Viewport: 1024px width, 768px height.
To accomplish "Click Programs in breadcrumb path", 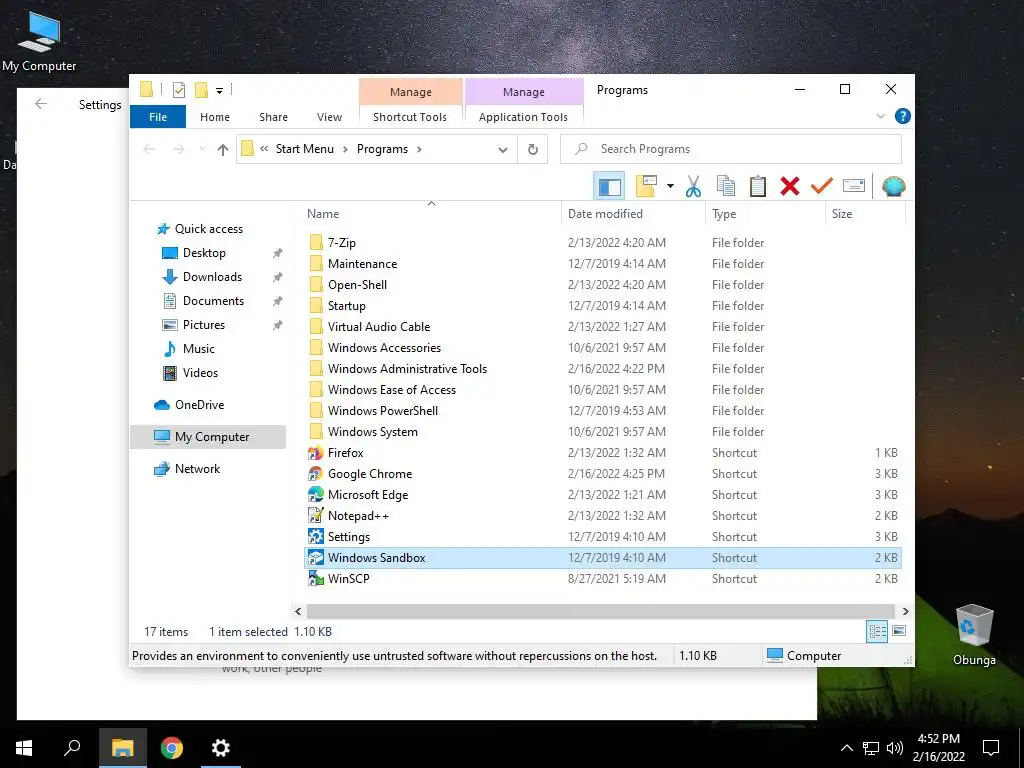I will point(382,149).
